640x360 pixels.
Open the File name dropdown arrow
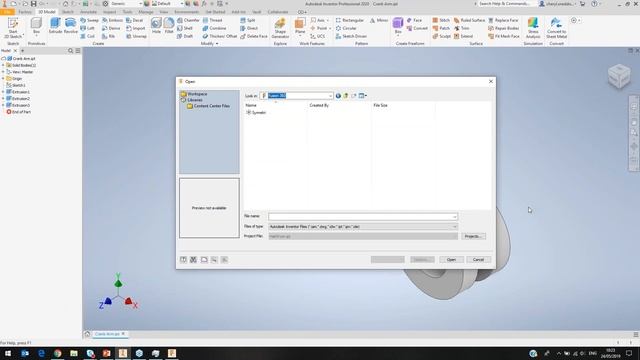point(454,216)
